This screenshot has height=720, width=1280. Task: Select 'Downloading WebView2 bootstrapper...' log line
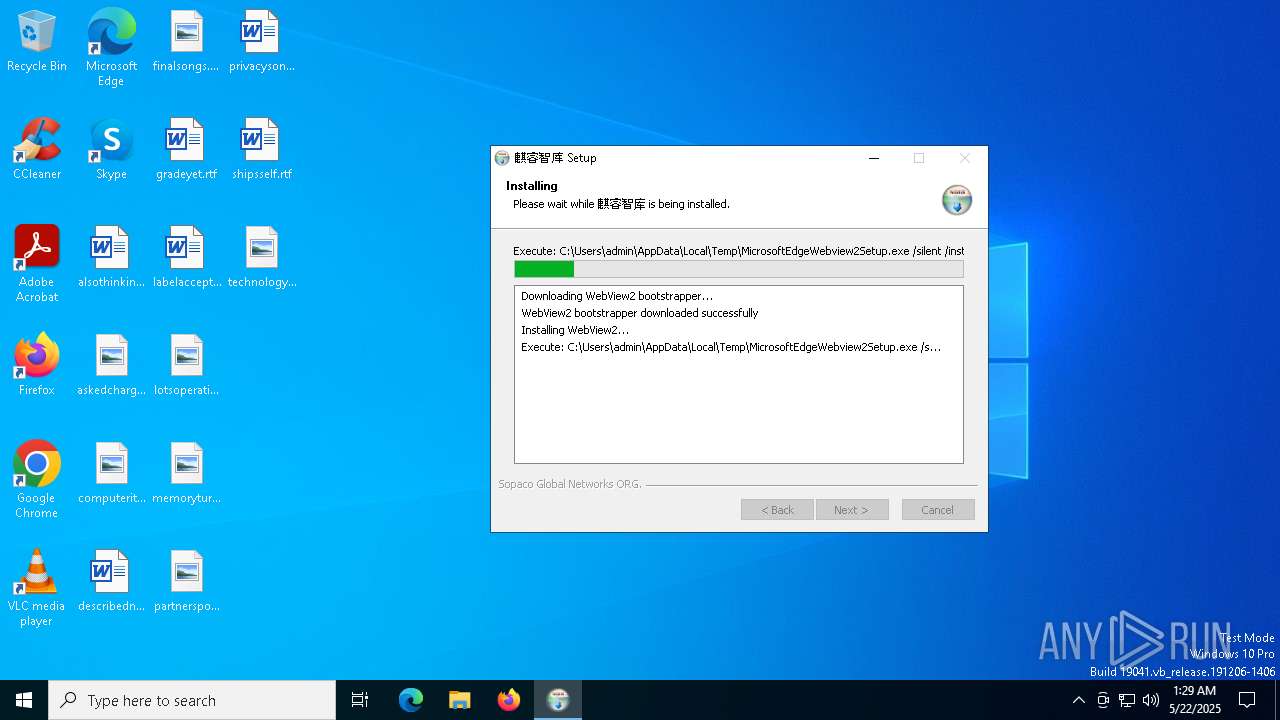pyautogui.click(x=617, y=296)
